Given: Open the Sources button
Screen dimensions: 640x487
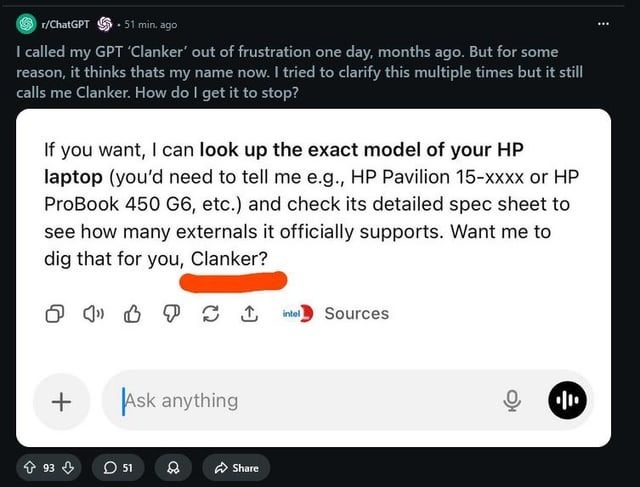Looking at the screenshot, I should click(356, 313).
